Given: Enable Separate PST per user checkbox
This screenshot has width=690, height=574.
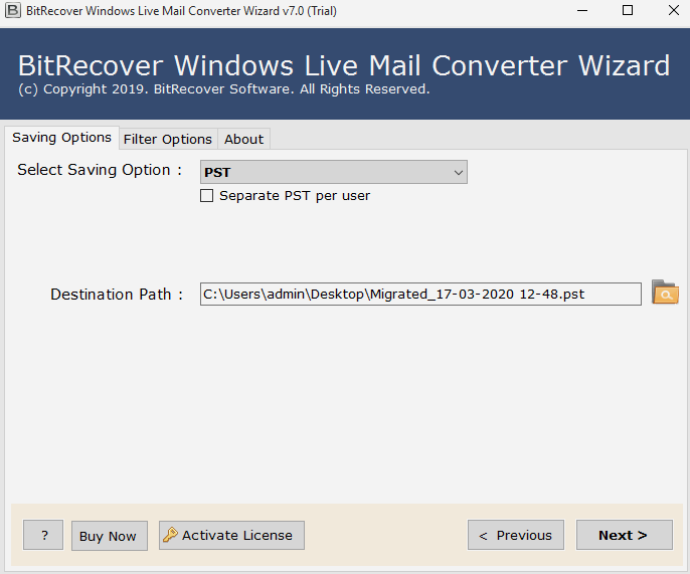Looking at the screenshot, I should point(206,195).
